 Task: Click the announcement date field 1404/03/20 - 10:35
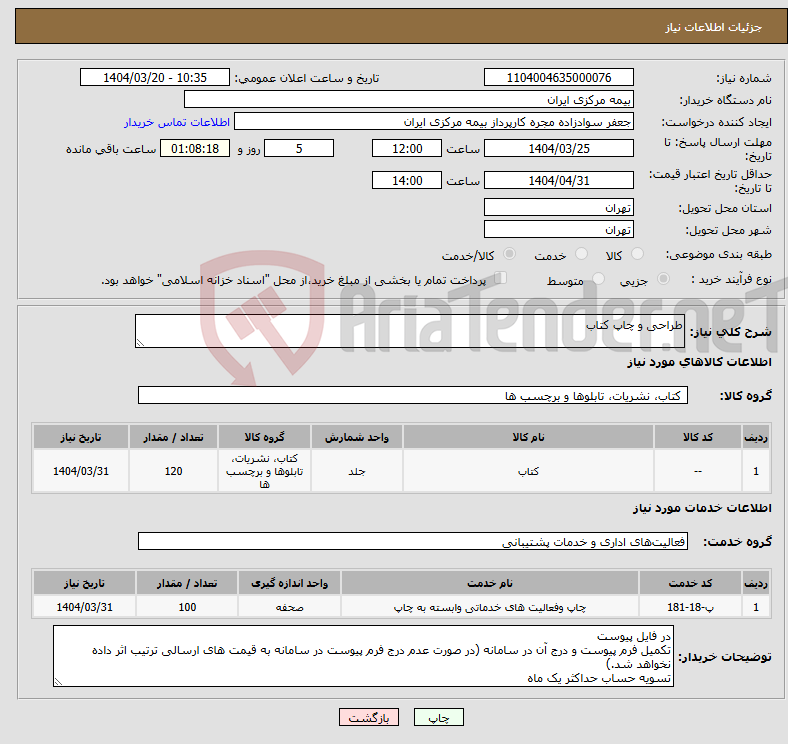click(x=155, y=77)
